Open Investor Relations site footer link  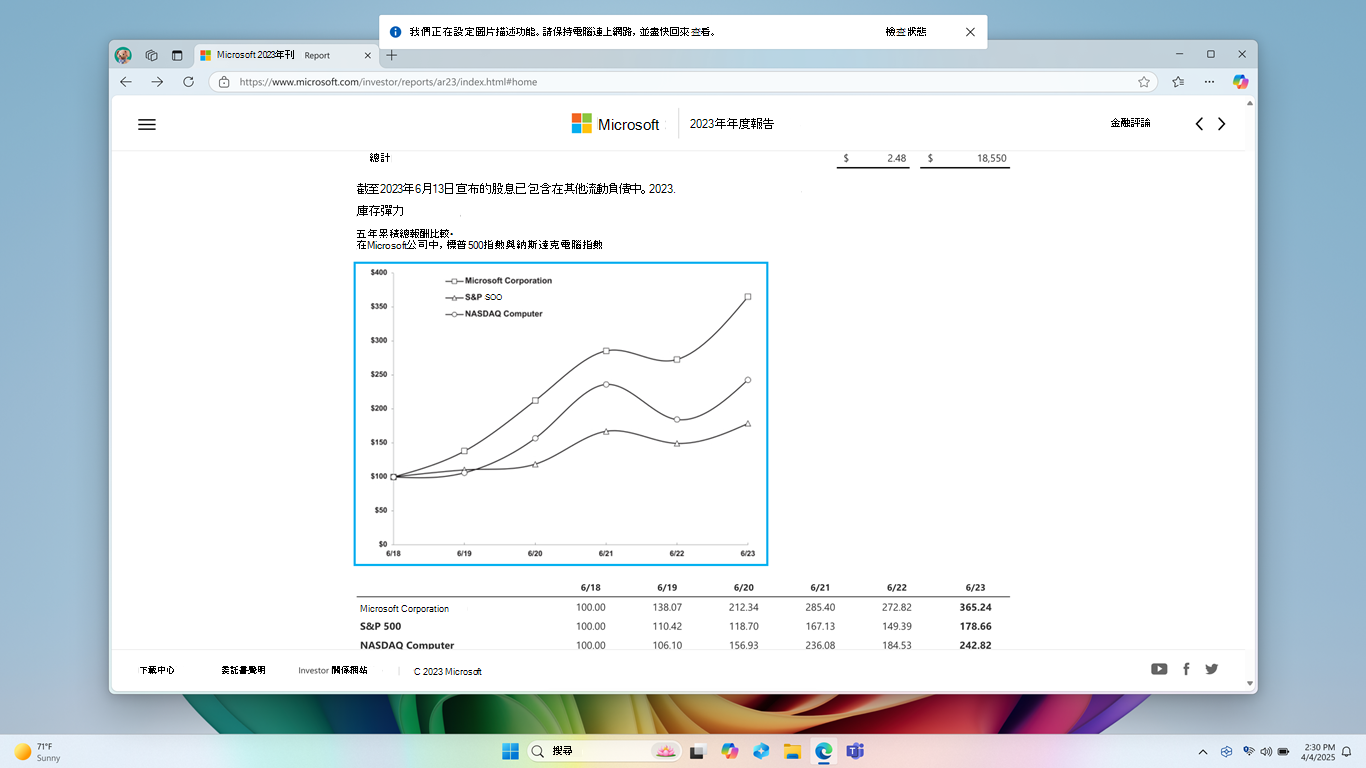tap(333, 670)
